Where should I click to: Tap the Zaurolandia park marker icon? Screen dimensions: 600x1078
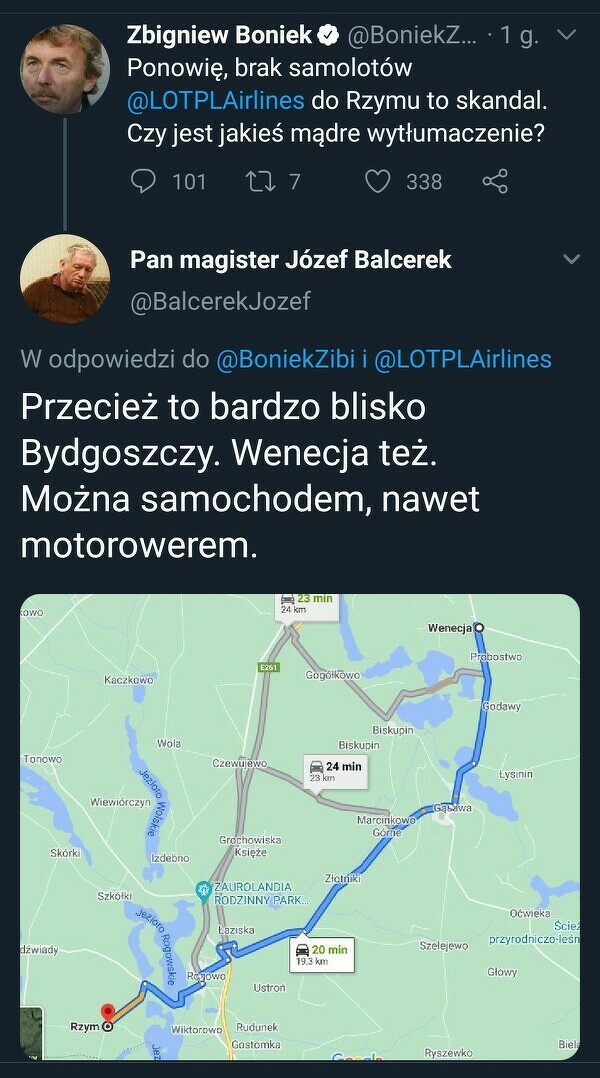coord(203,890)
